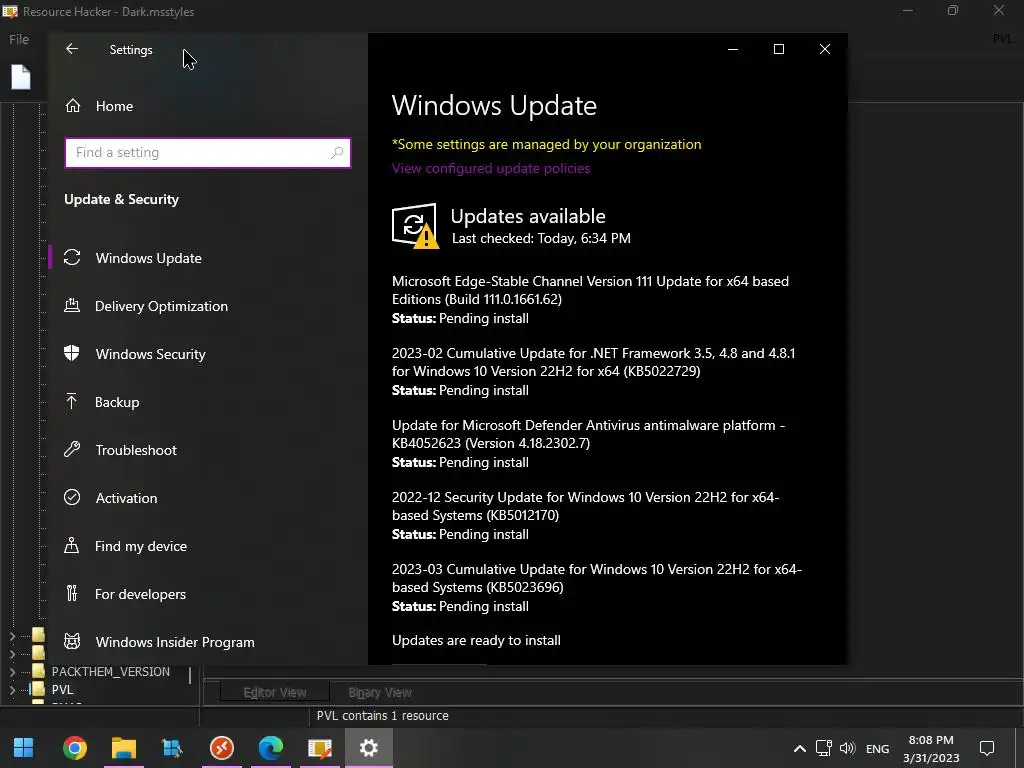
Task: Click Last checked: Today, 6:34 PM text
Action: (541, 238)
